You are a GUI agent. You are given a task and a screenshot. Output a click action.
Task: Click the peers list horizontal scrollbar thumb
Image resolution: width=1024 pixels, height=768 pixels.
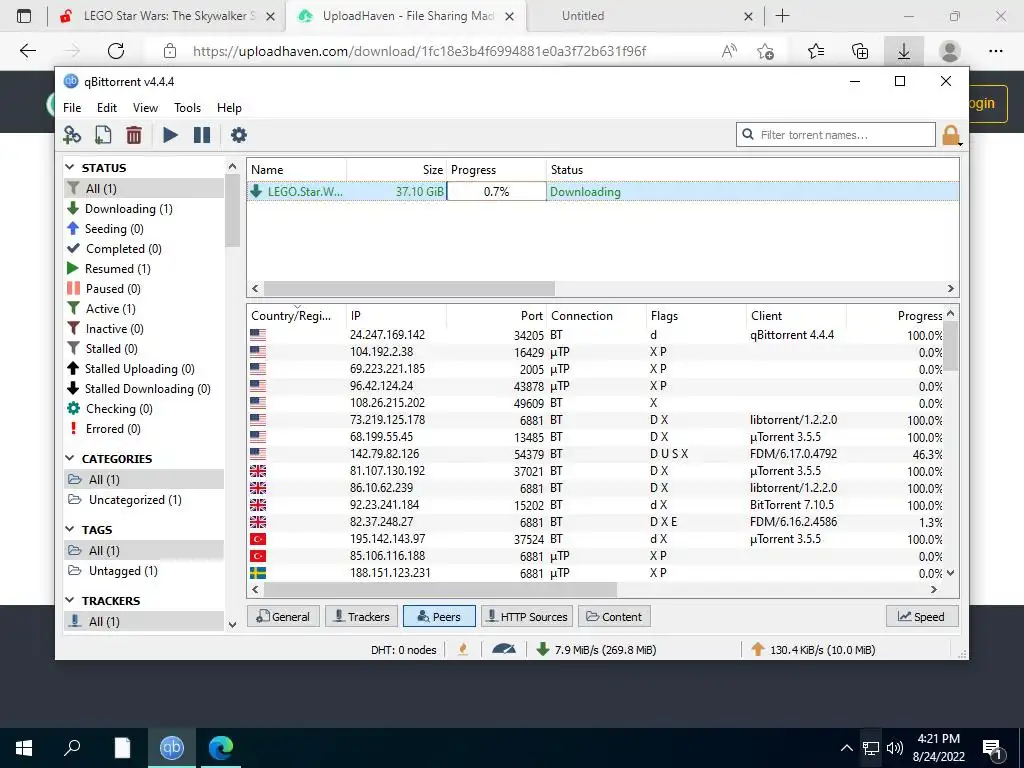[x=440, y=590]
